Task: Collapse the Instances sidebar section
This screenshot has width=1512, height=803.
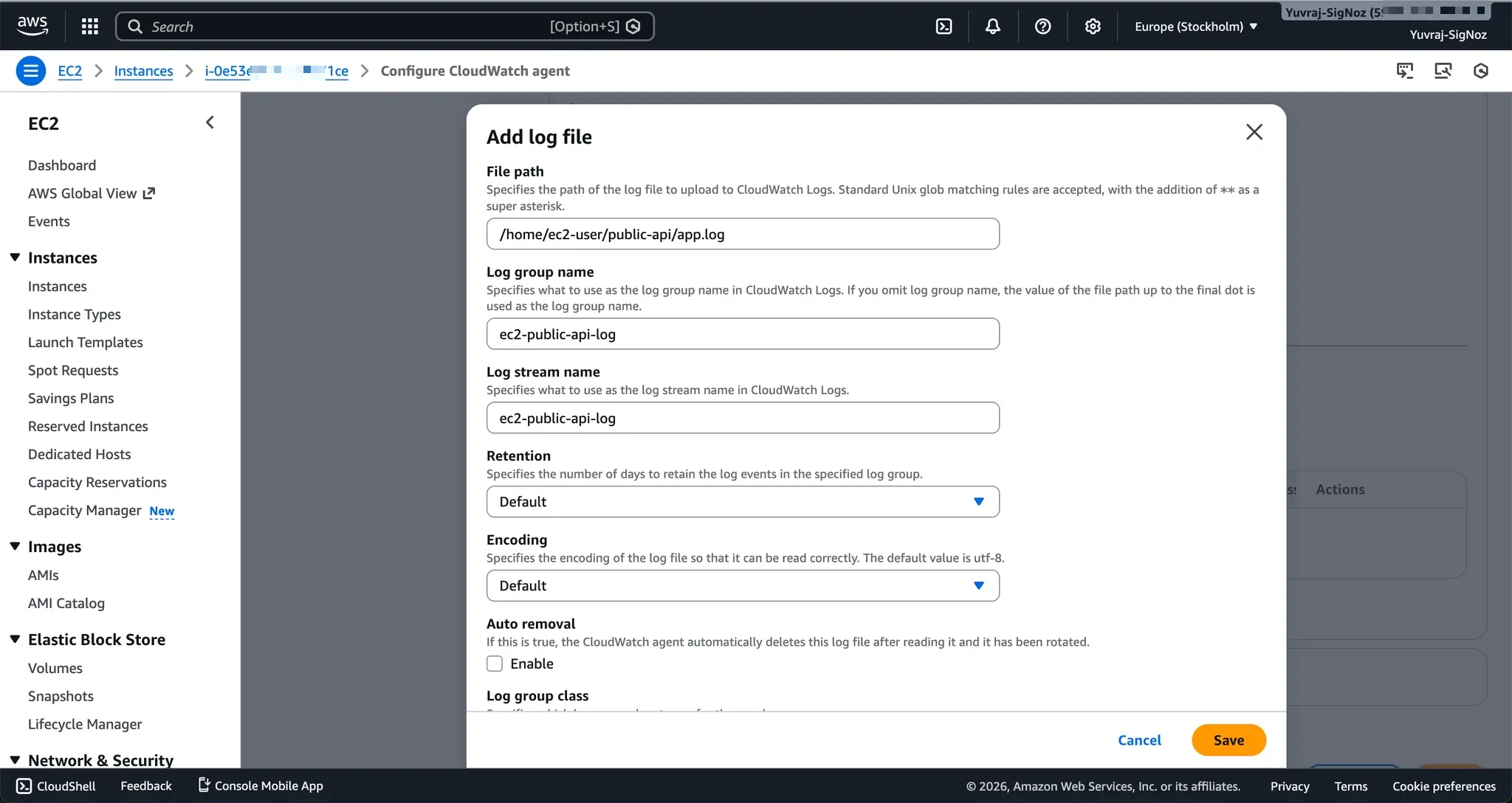Action: coord(15,258)
